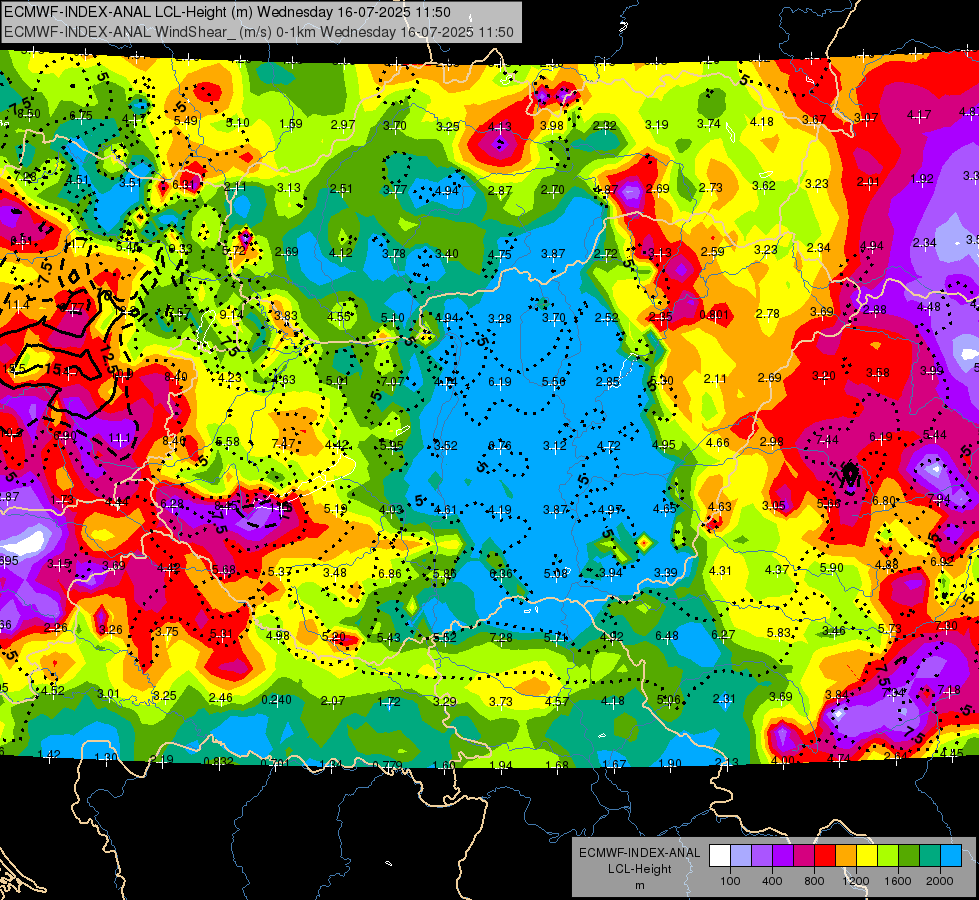Click the light lavender legend swatch

740,856
